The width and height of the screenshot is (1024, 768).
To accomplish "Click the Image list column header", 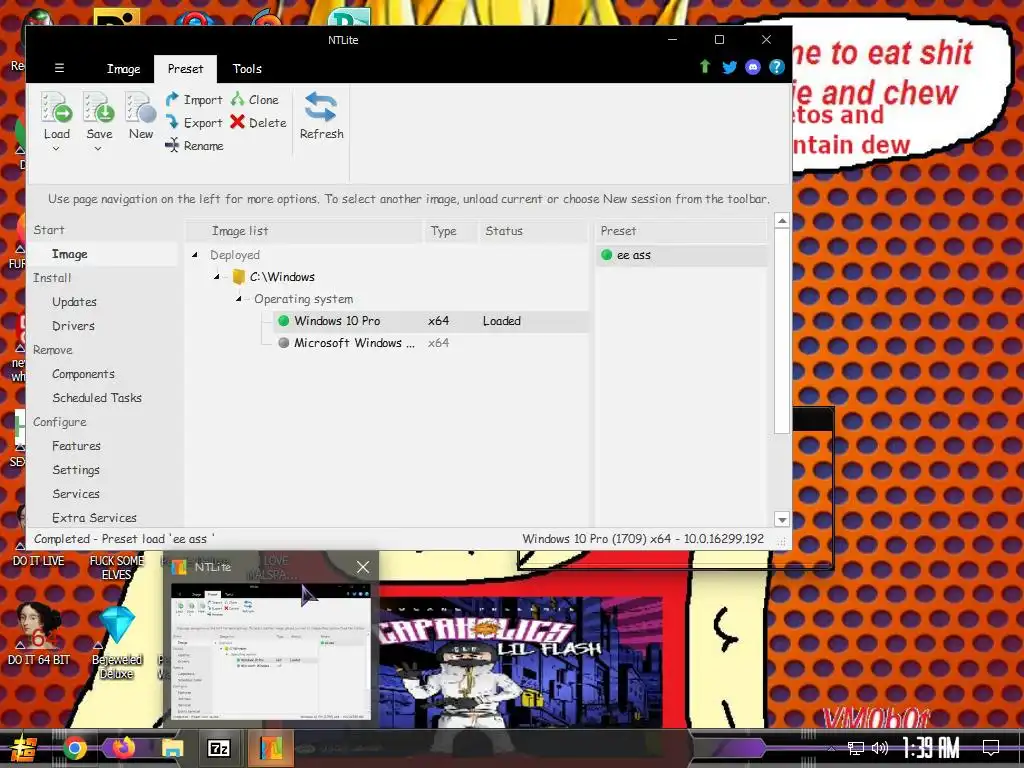I will pyautogui.click(x=304, y=231).
